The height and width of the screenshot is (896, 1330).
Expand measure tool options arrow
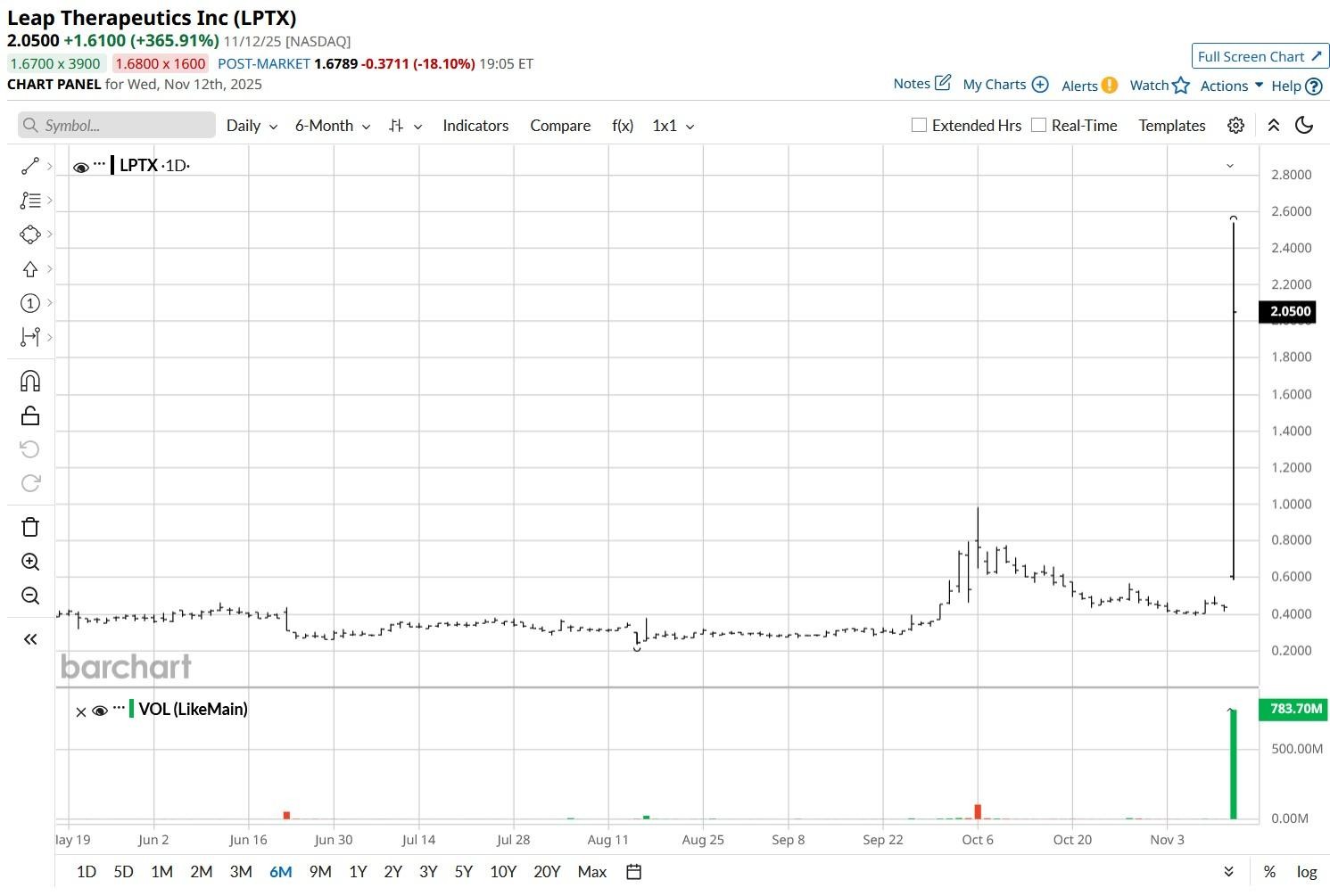(x=50, y=337)
